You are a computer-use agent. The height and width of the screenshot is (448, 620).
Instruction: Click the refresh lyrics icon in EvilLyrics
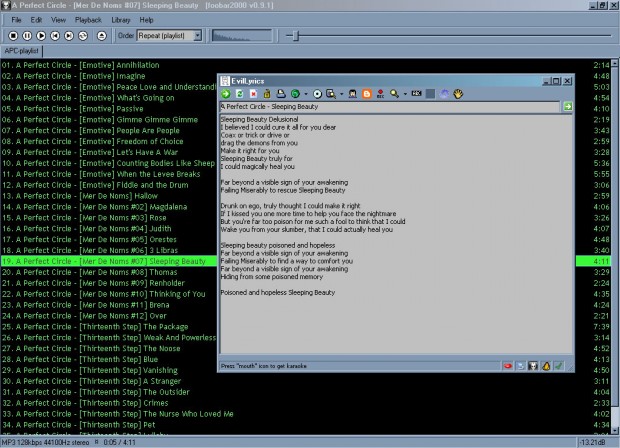pos(239,94)
